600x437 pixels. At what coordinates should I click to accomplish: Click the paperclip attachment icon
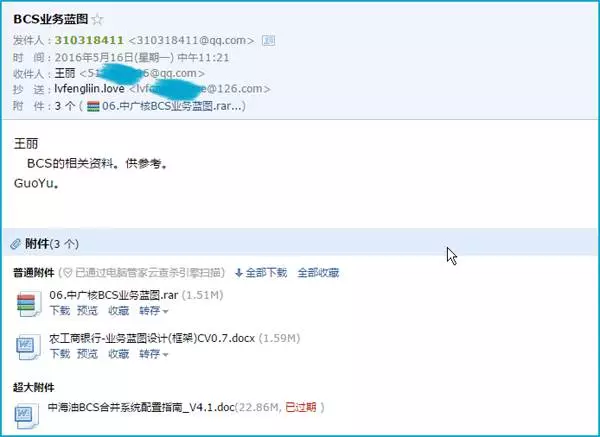(x=15, y=244)
